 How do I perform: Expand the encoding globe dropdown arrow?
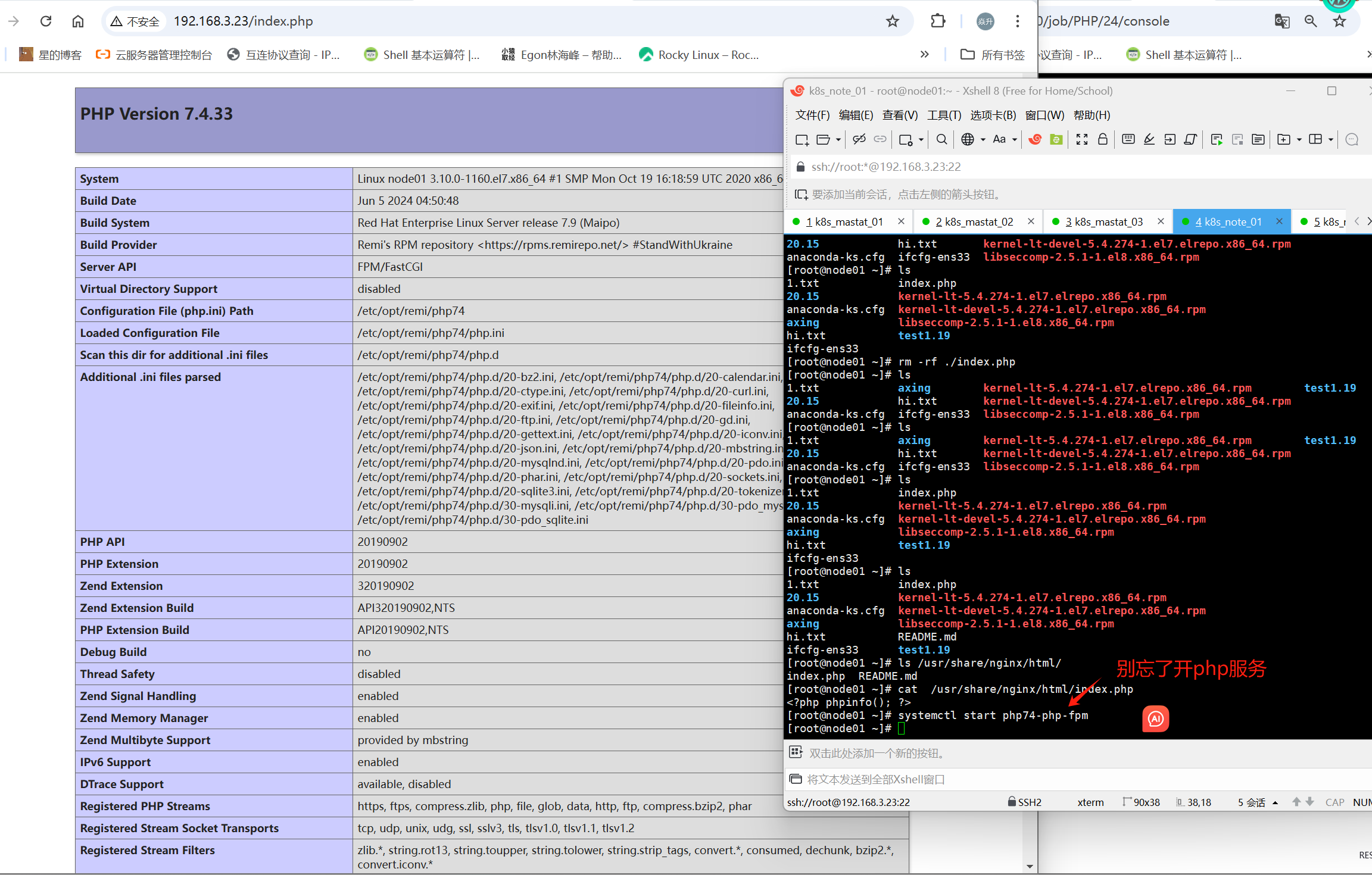pyautogui.click(x=983, y=139)
